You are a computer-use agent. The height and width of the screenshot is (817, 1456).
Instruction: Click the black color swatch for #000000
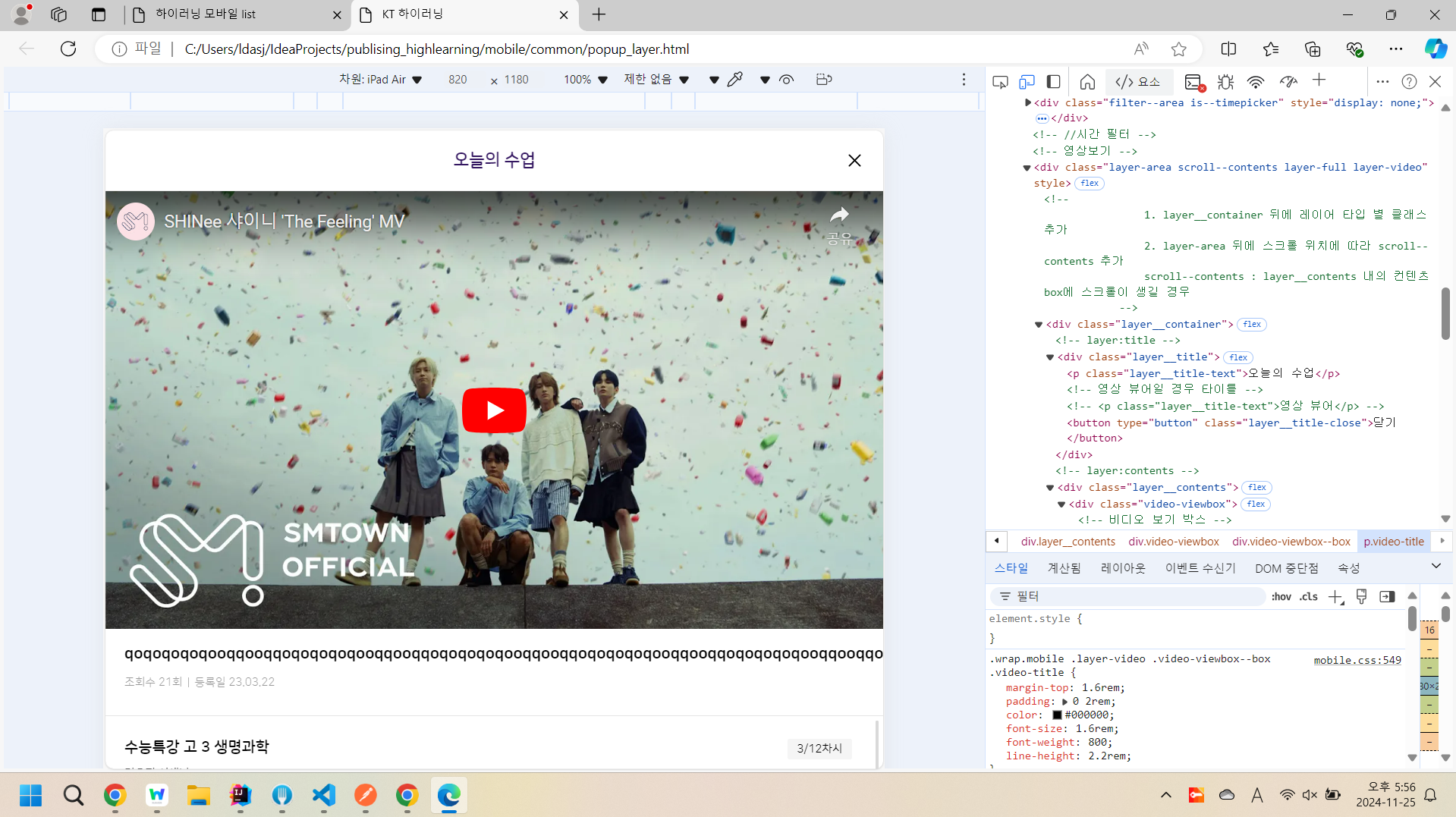coord(1057,715)
